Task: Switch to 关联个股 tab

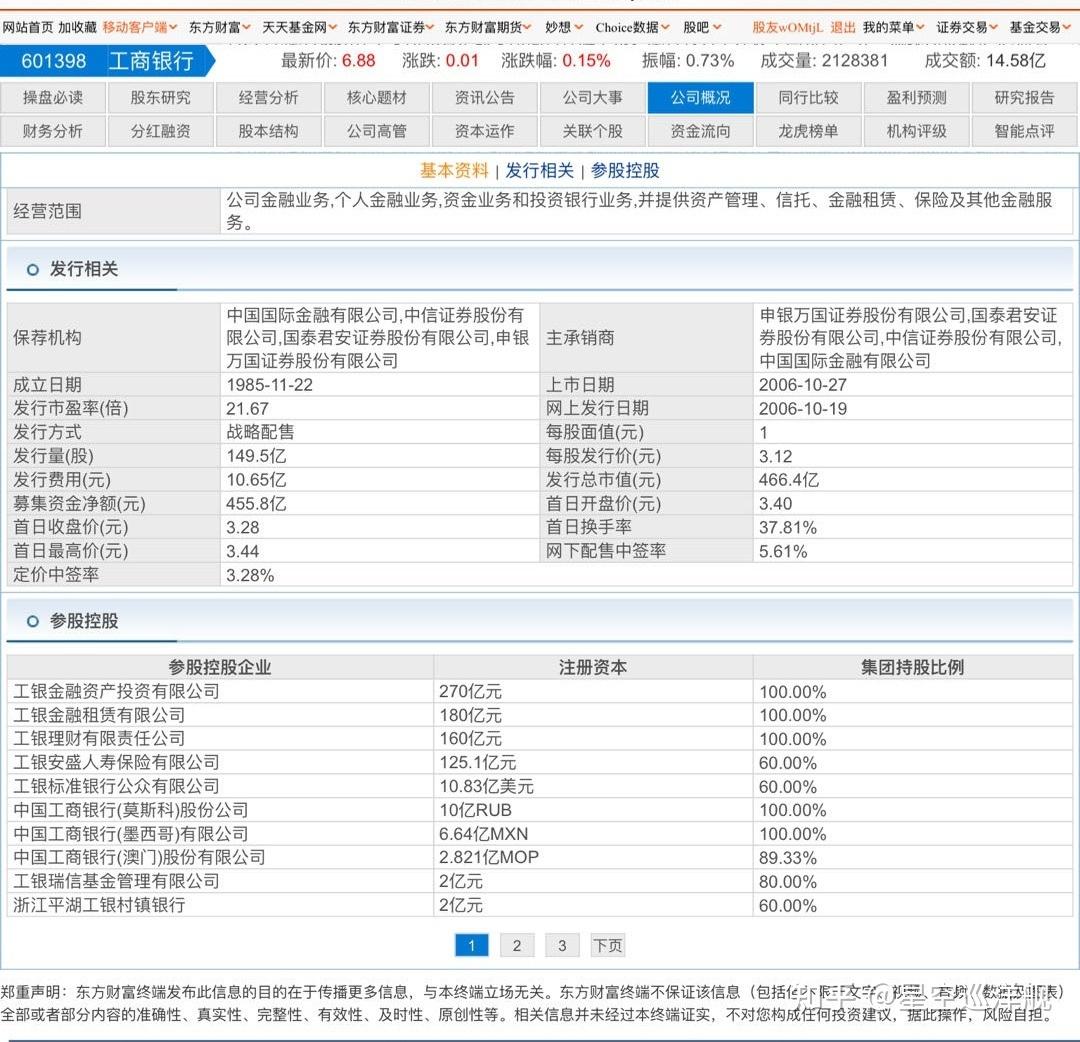Action: tap(592, 131)
